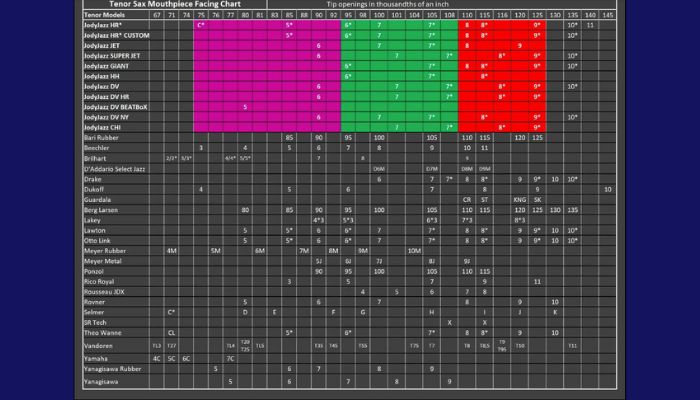Select column header '145'
The width and height of the screenshot is (700, 400).
point(608,15)
